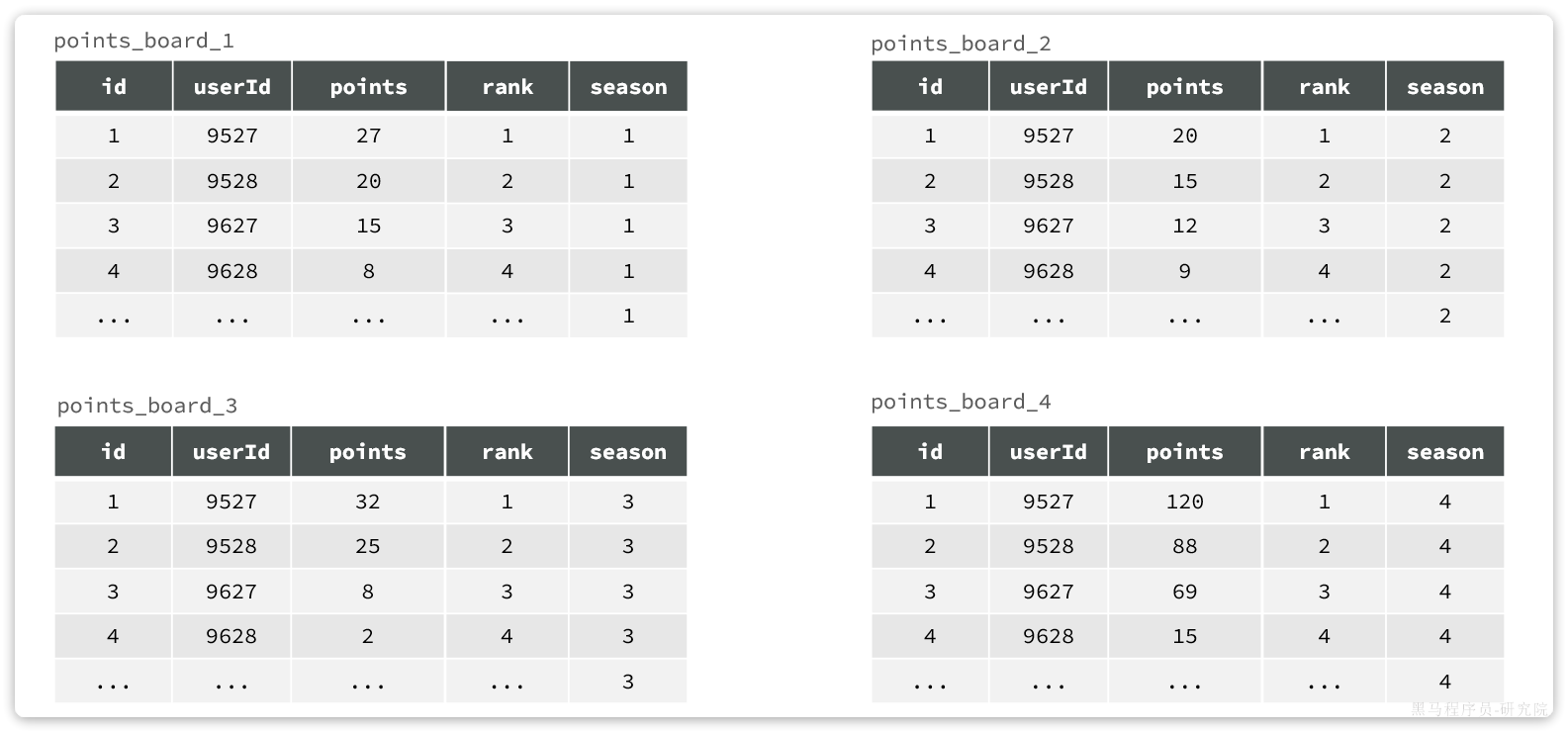
Task: Click points value 32 in points_board_3
Action: click(368, 502)
